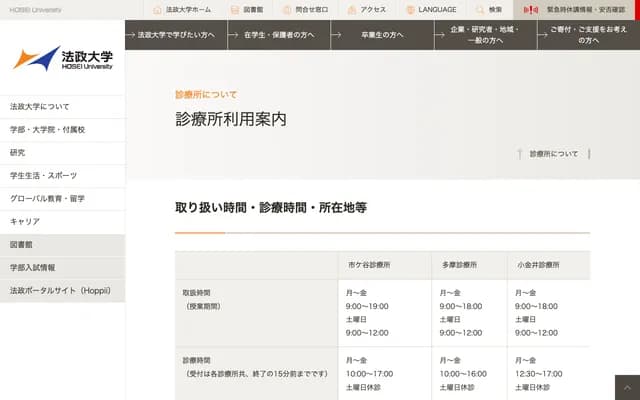
Task: Open the 法政大学で学びたい方へ menu
Action: (176, 35)
